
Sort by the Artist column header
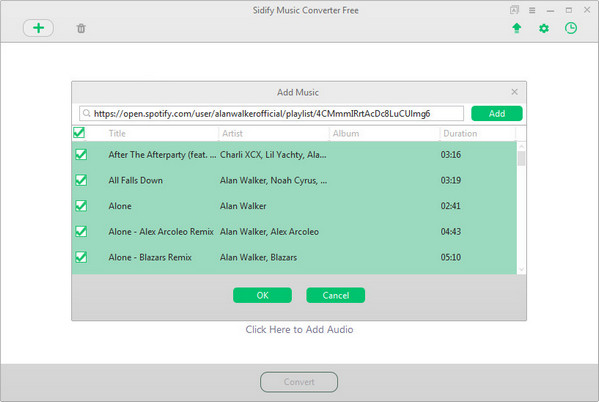pos(232,133)
